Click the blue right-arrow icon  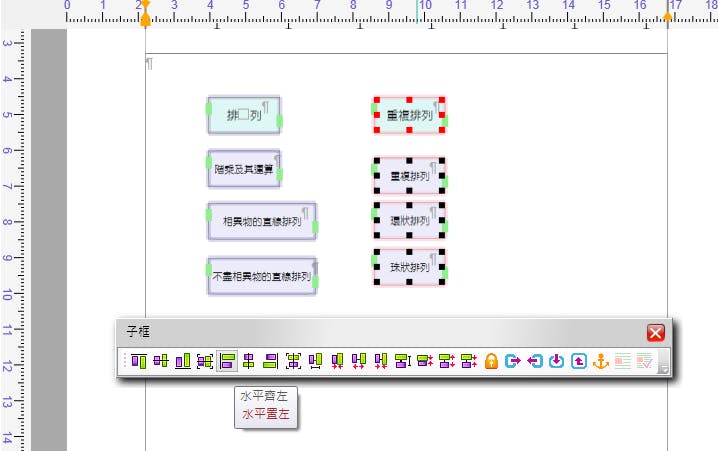513,361
